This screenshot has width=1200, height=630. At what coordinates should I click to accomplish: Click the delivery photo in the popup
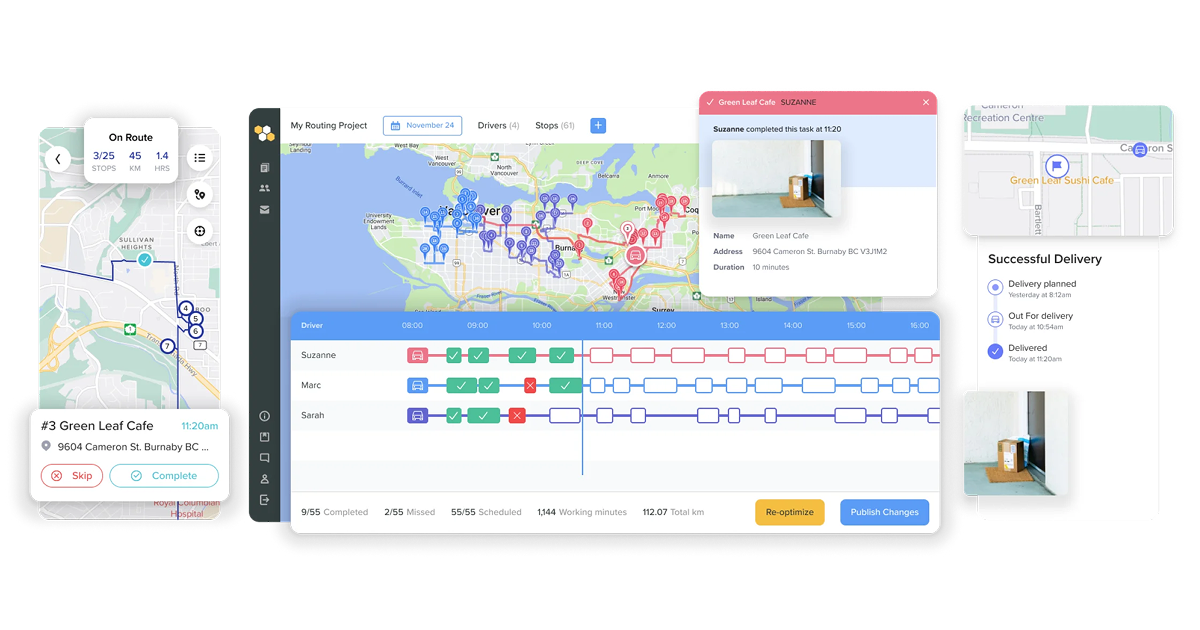click(776, 178)
